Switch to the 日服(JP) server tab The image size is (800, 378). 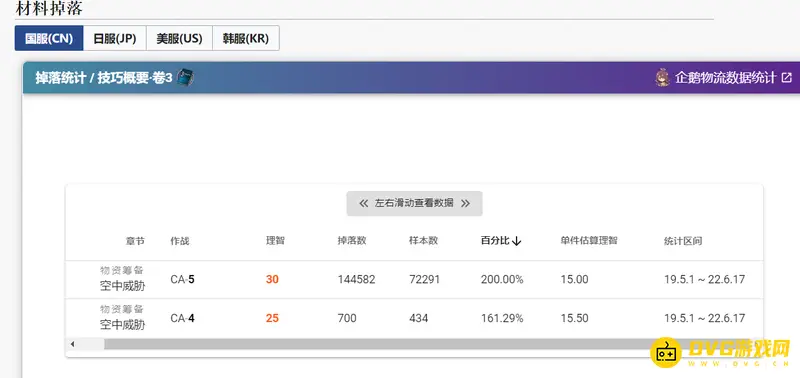(x=115, y=38)
